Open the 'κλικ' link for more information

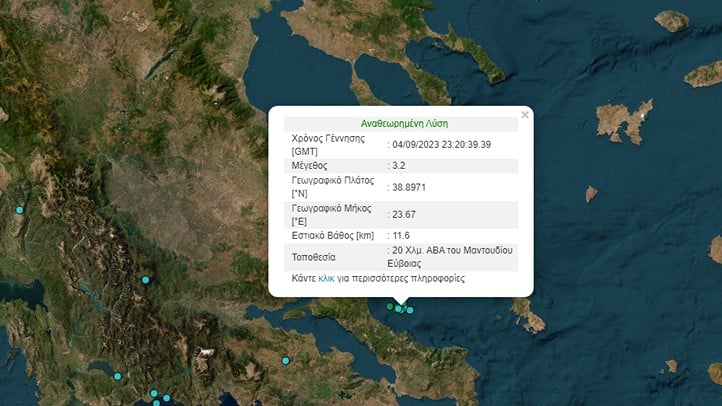[326, 278]
